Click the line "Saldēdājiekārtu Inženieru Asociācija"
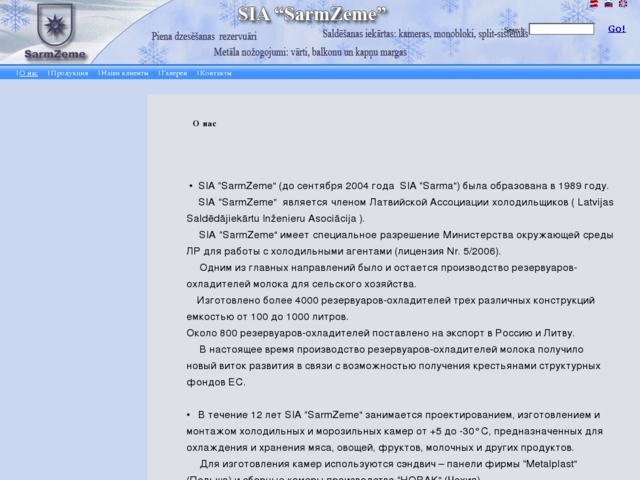640x480 pixels. [276, 219]
